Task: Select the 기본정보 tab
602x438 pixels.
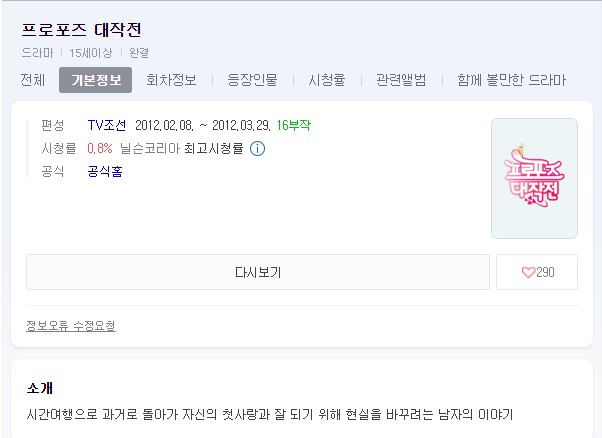Action: [96, 80]
